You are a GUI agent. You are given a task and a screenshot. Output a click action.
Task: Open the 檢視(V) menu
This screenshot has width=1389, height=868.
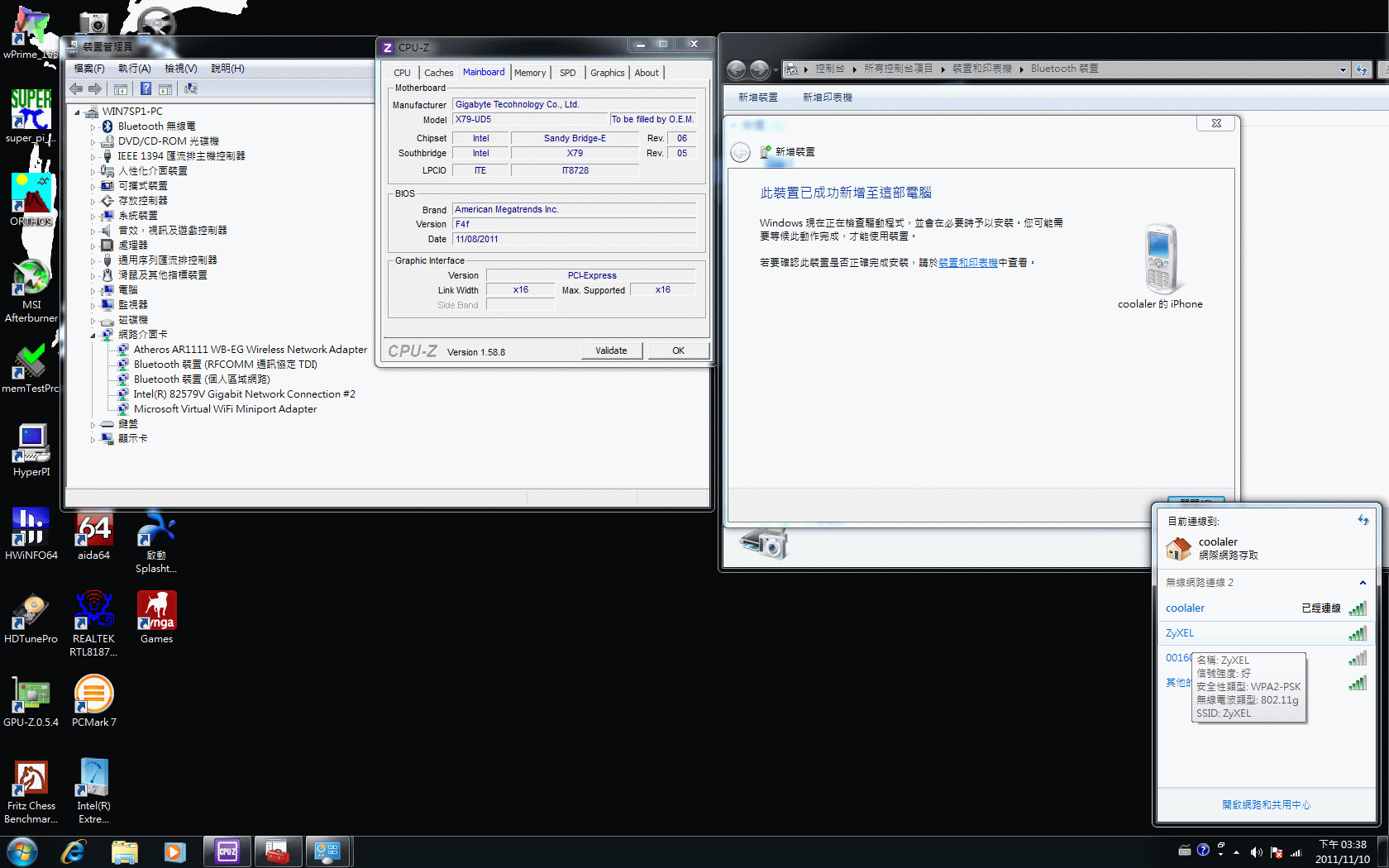pos(180,69)
